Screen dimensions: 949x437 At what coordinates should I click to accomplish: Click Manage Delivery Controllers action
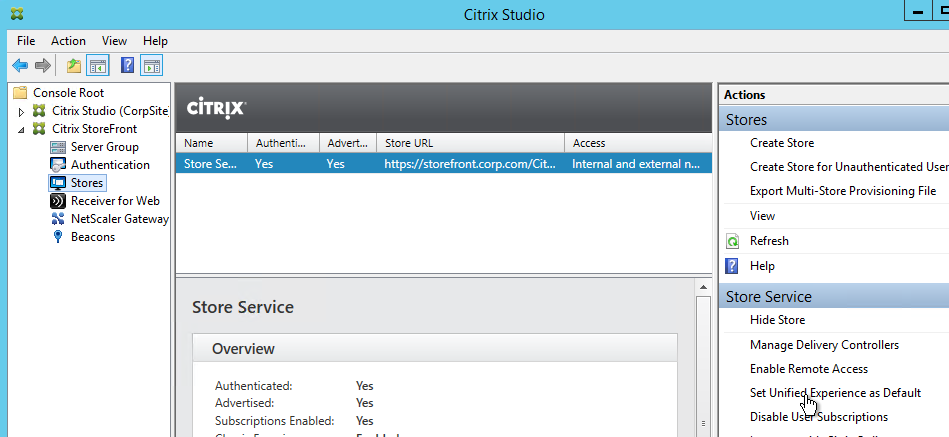[x=824, y=345]
